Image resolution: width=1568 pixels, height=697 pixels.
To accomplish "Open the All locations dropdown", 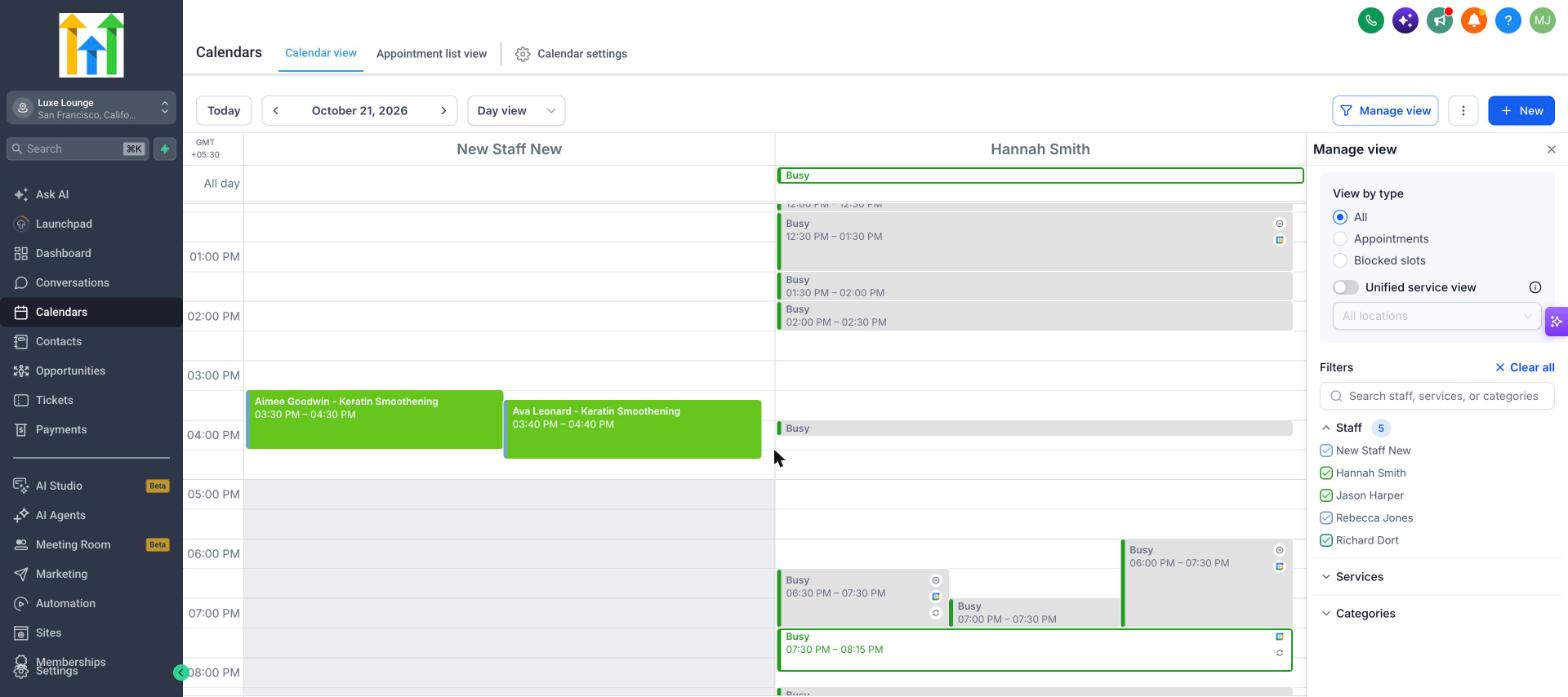I will click(x=1436, y=316).
